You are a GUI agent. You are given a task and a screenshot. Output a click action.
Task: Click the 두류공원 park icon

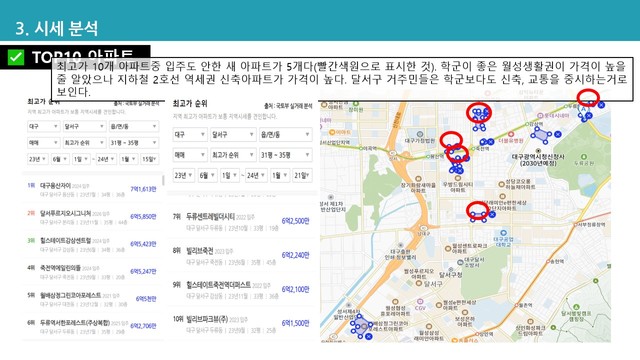584,157
